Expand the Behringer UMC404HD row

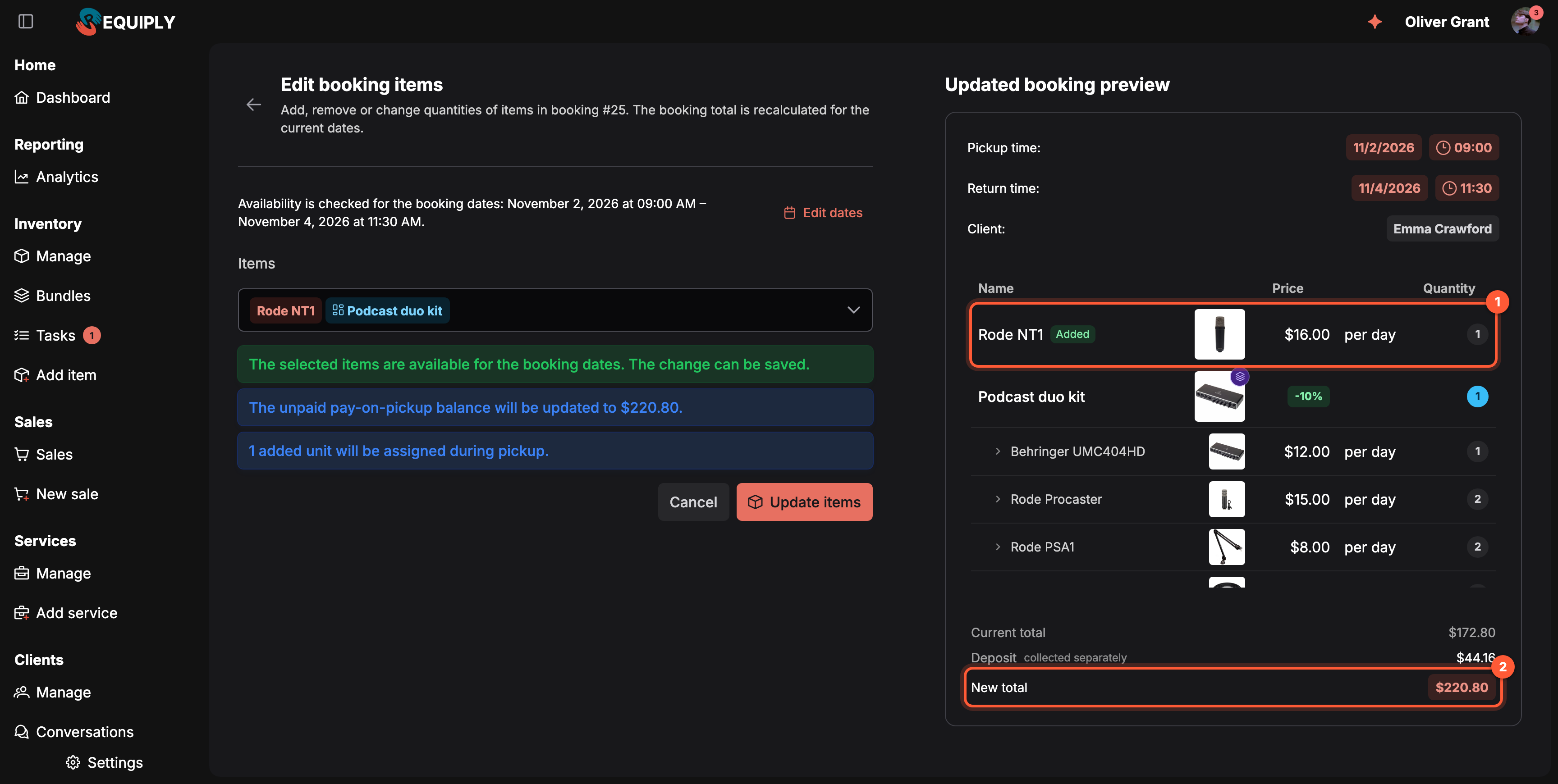point(997,451)
